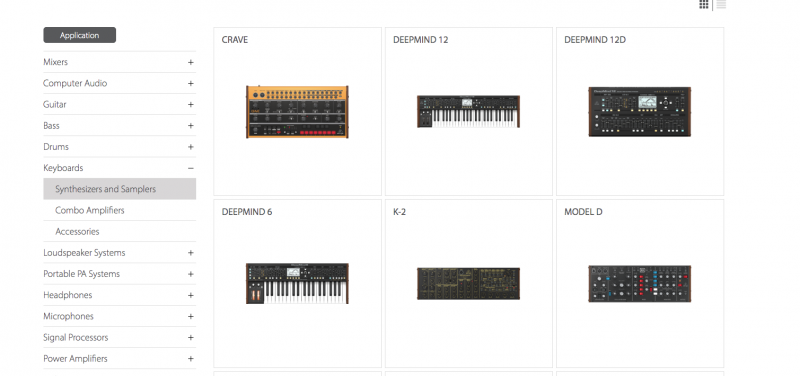This screenshot has height=376, width=800.
Task: Click the K-2 product title
Action: tap(399, 212)
